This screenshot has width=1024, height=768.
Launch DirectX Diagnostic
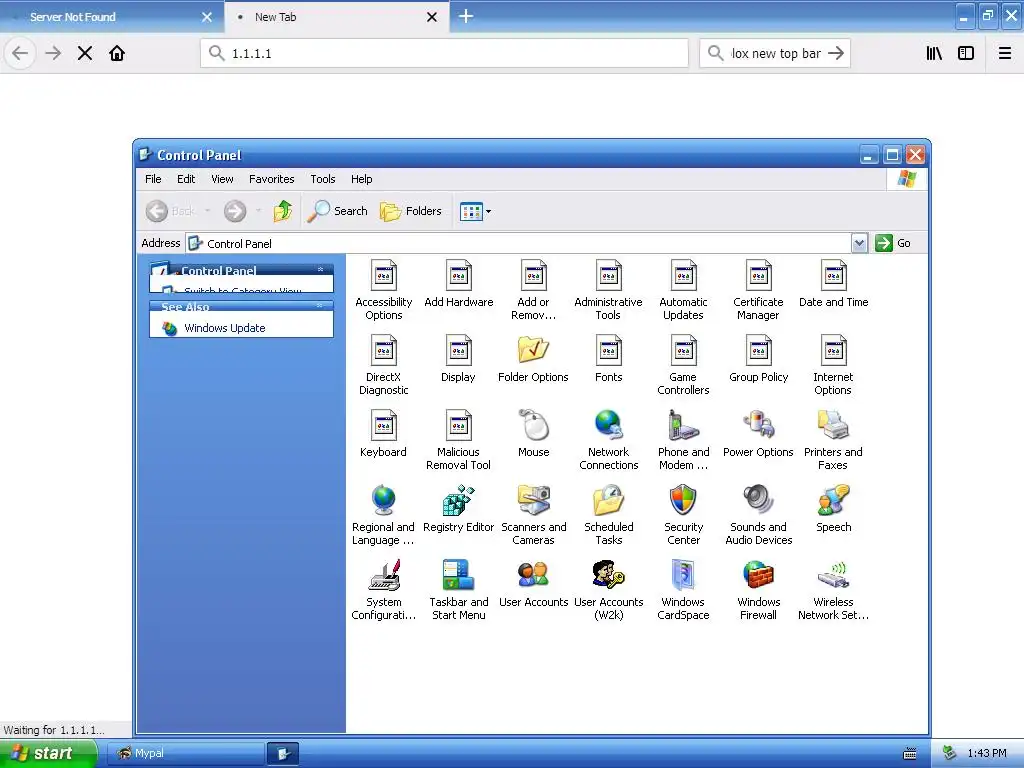click(x=383, y=365)
